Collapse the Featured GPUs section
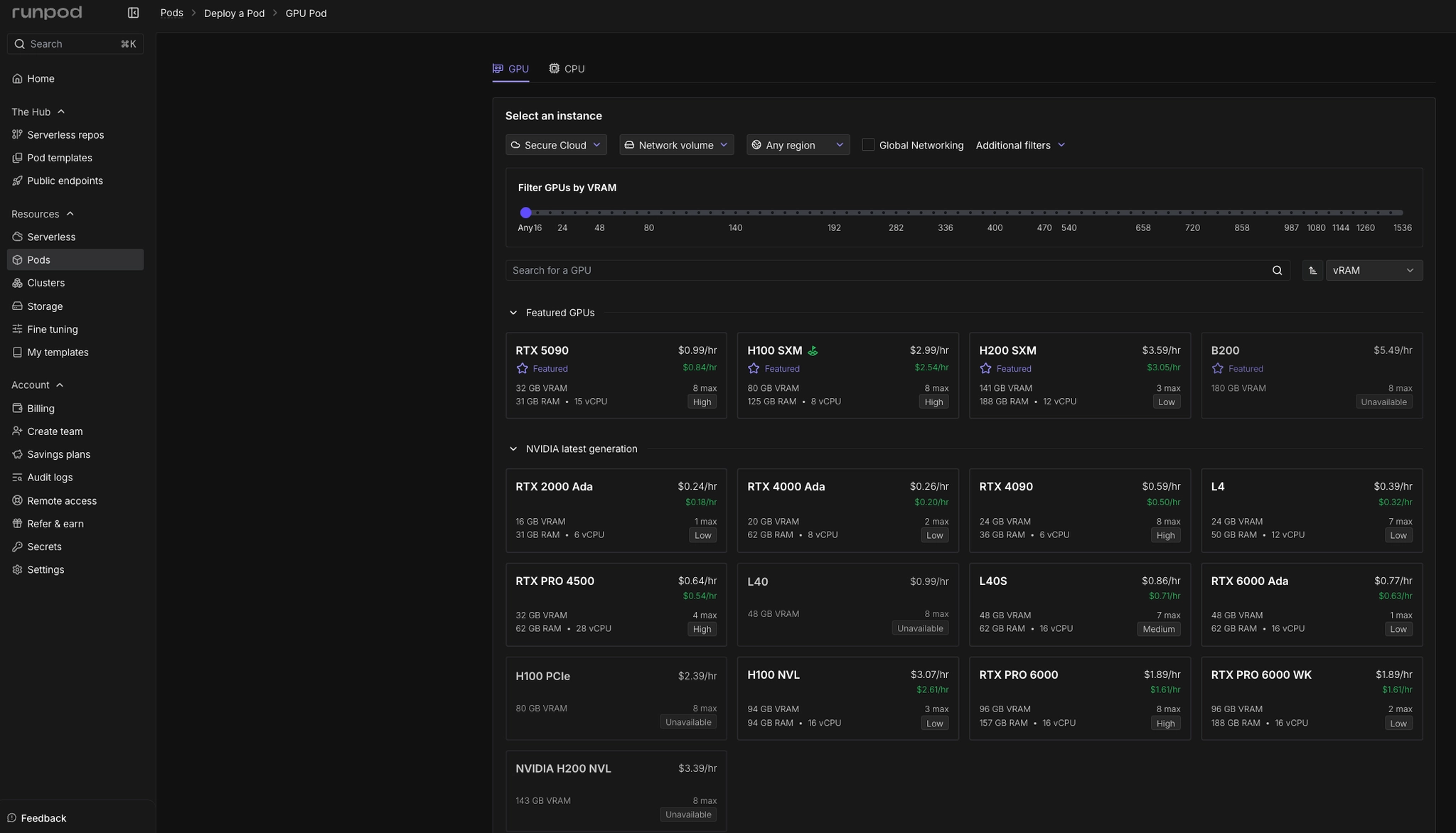This screenshot has height=833, width=1456. (513, 313)
